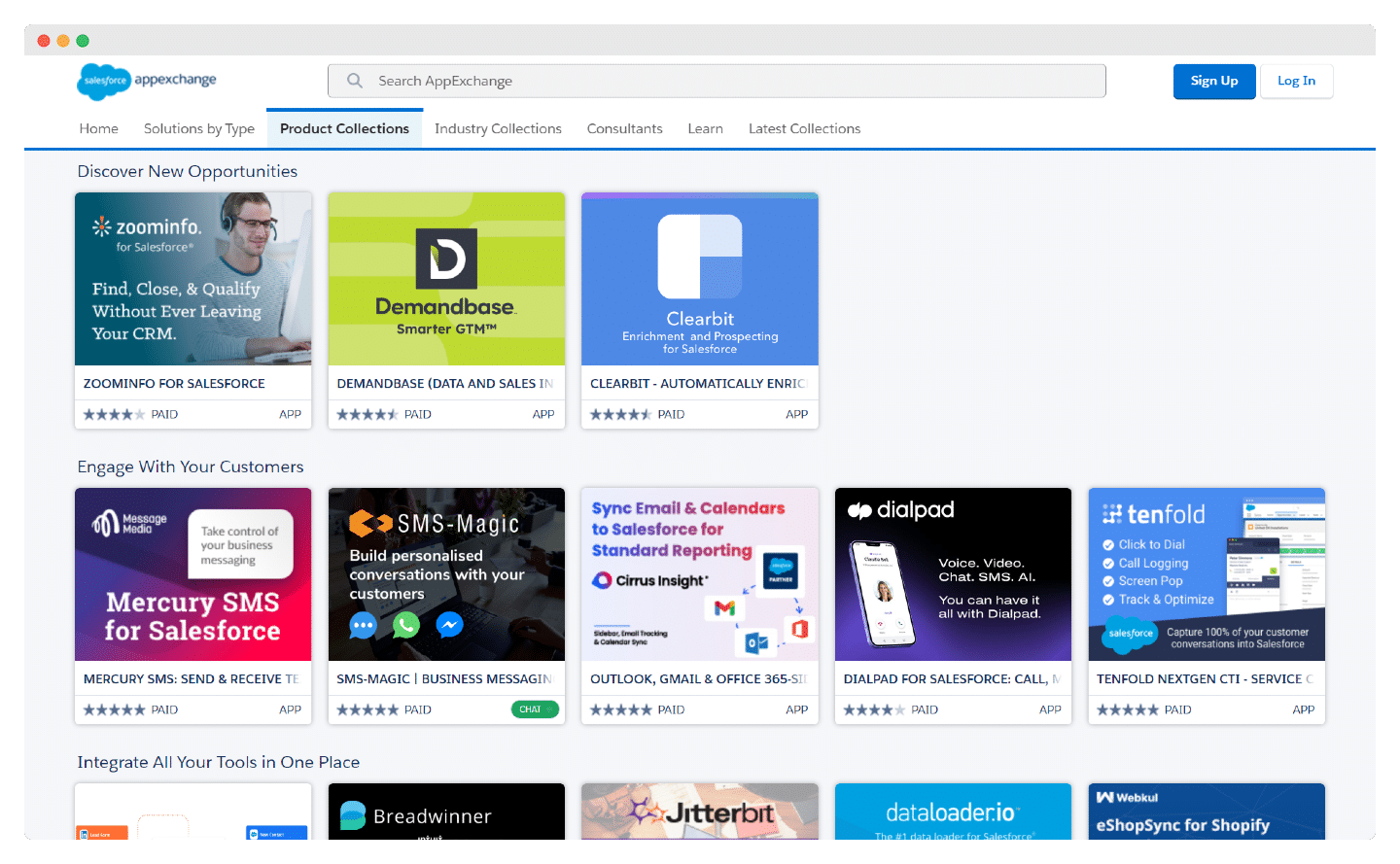Click the search magnifier icon
The image size is (1400, 864).
[x=355, y=81]
